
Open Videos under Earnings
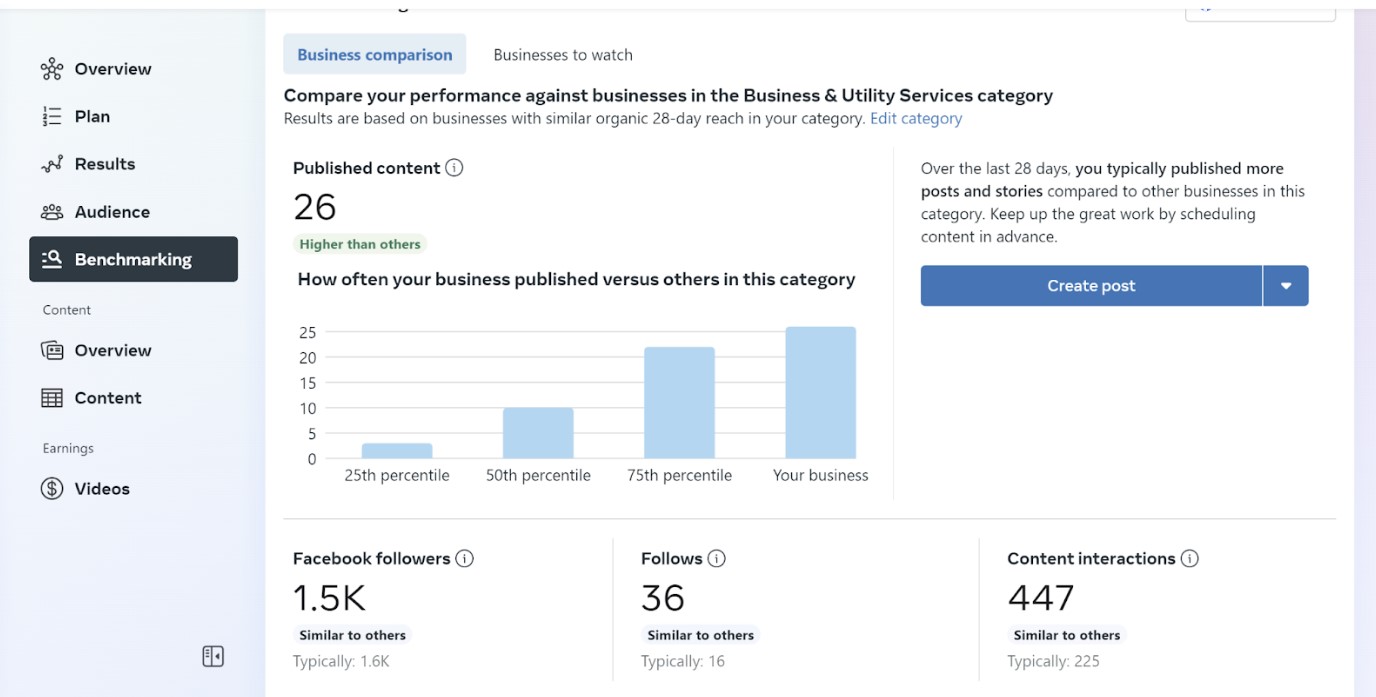pyautogui.click(x=102, y=488)
